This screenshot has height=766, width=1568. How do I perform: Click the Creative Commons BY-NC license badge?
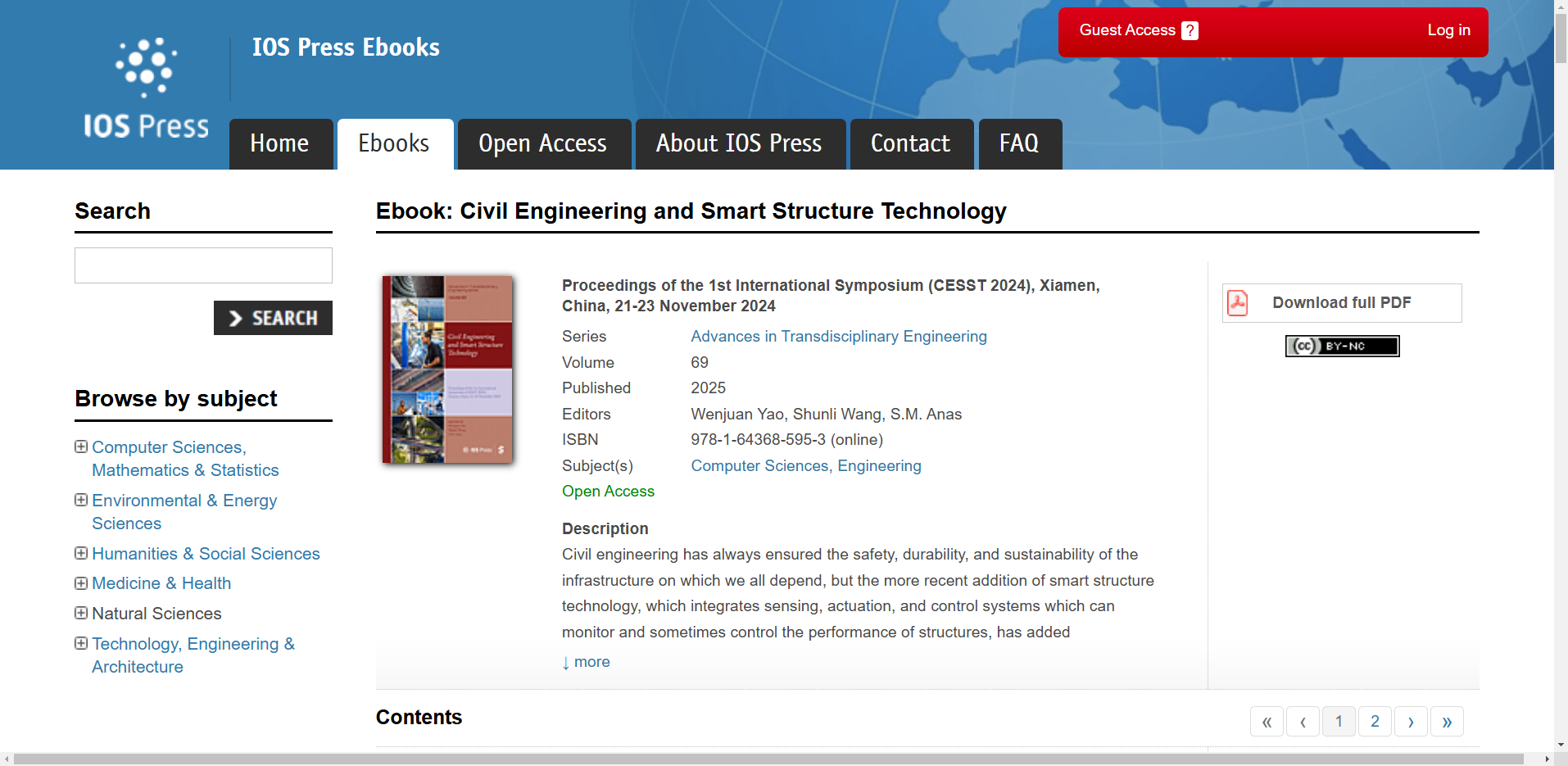(x=1342, y=346)
